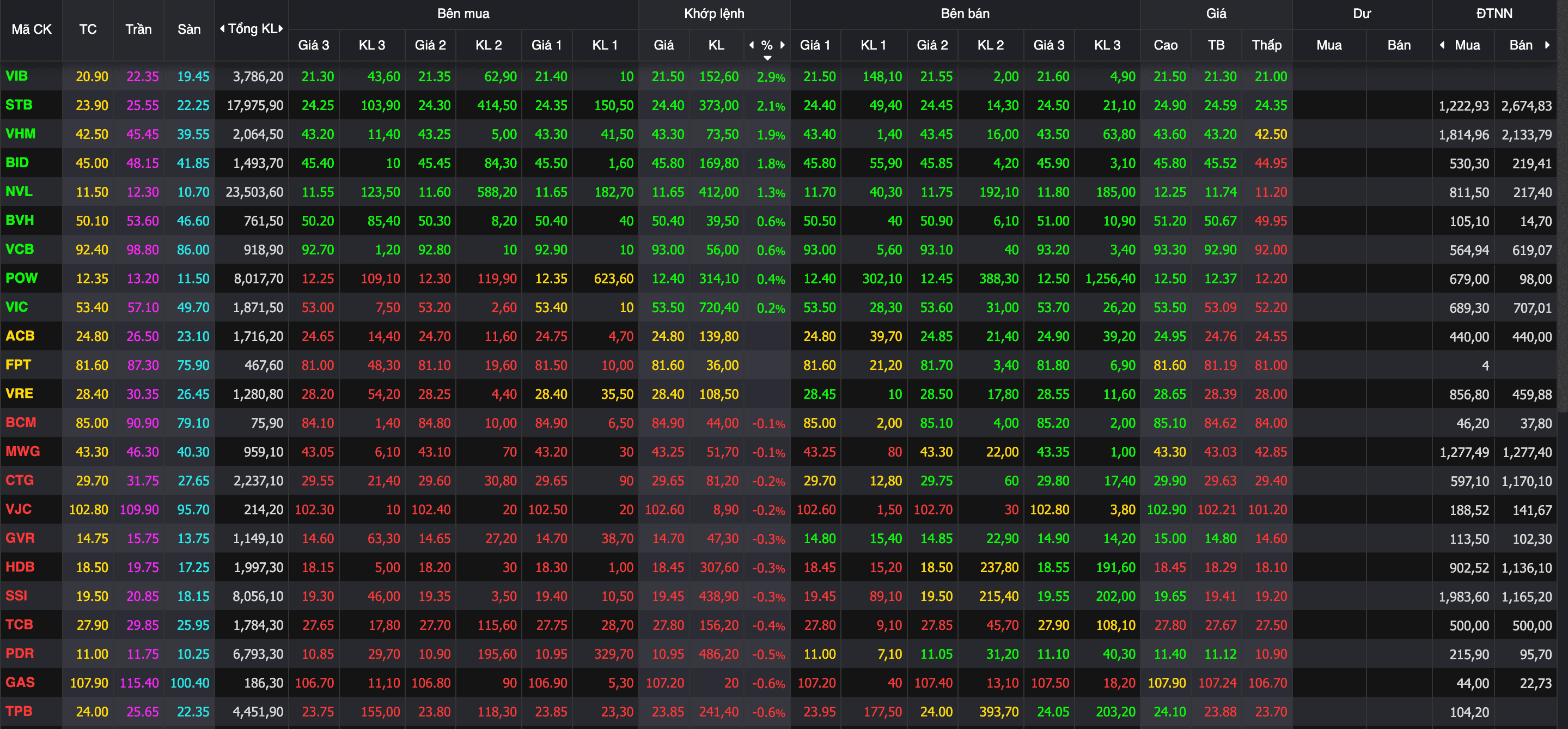The image size is (1568, 729).
Task: Click STB foreign sell value 2,674,83
Action: point(1526,106)
